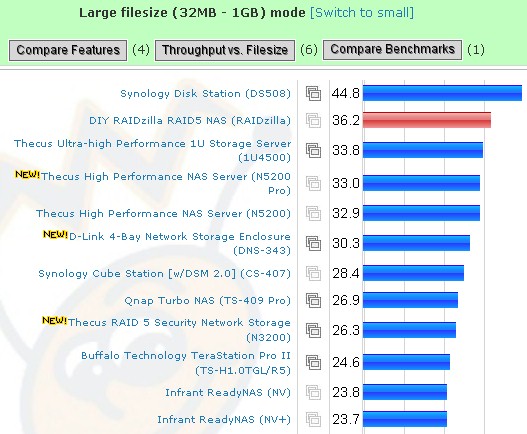Toggle compare icon for Buffalo TeraStation Pro II

313,362
